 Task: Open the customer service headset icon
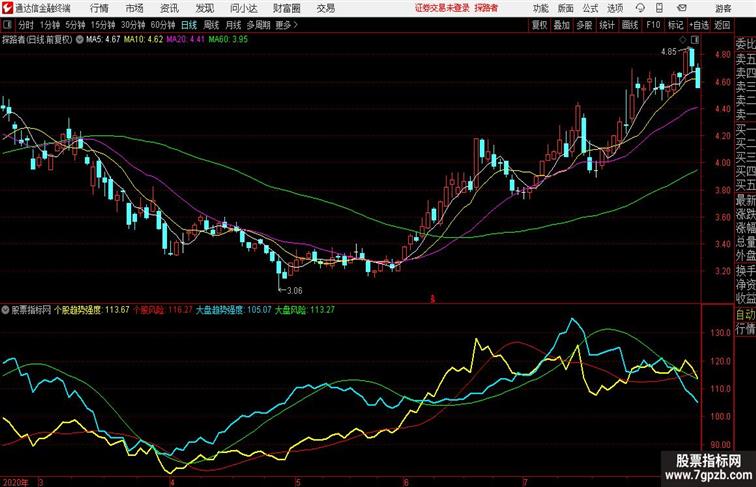coord(640,8)
